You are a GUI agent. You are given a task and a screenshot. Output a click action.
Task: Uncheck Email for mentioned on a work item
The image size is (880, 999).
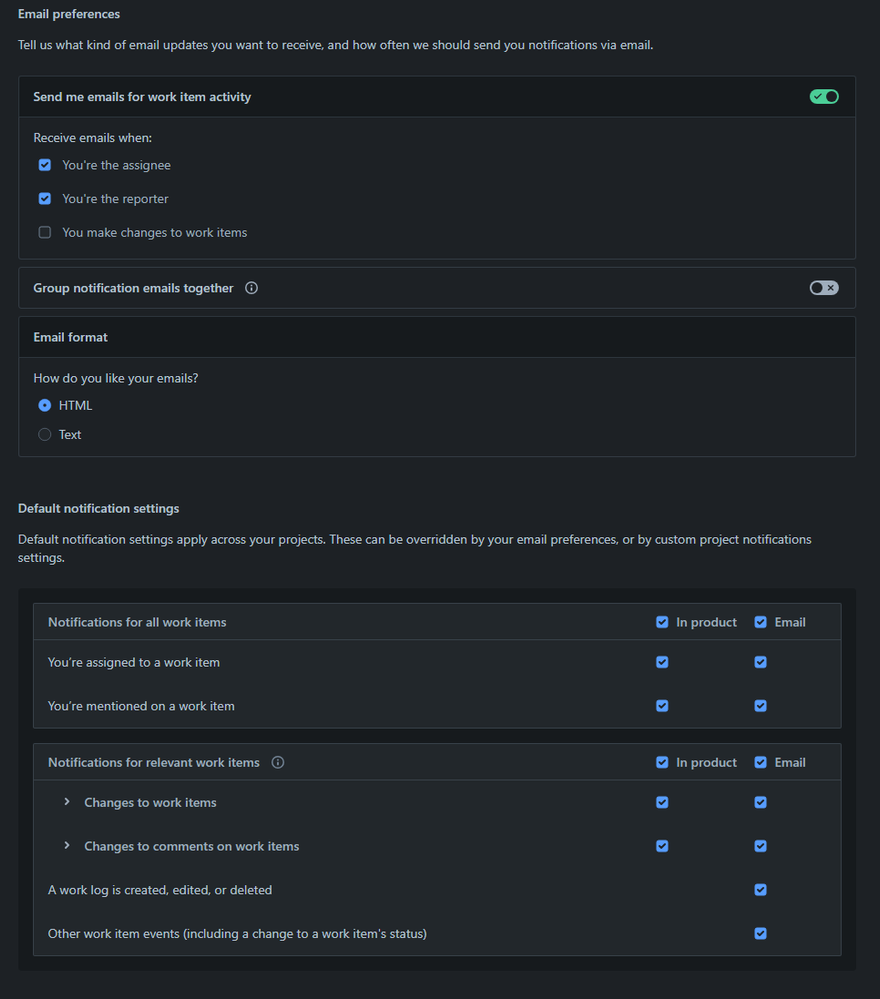pyautogui.click(x=761, y=706)
